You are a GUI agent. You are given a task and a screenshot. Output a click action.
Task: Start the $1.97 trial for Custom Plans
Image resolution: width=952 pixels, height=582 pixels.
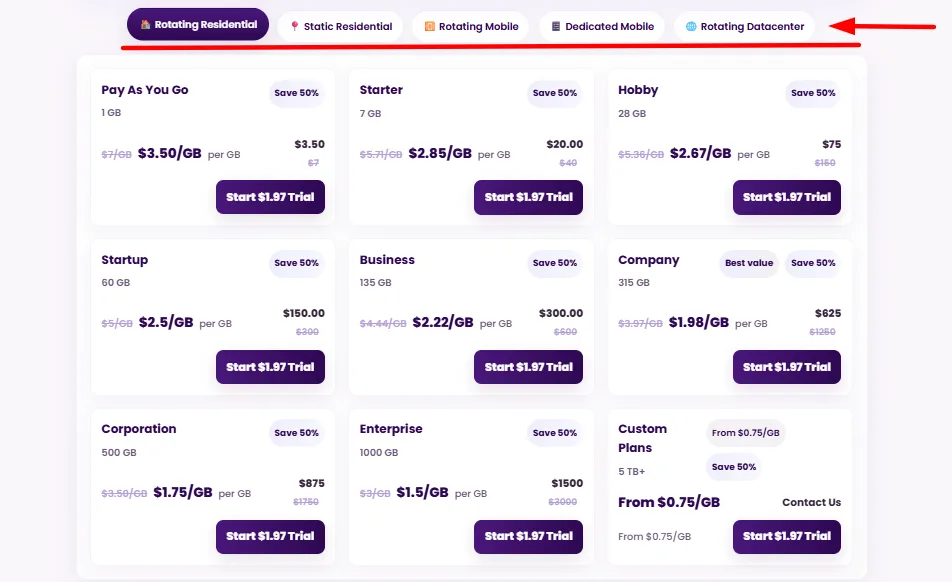pos(787,537)
